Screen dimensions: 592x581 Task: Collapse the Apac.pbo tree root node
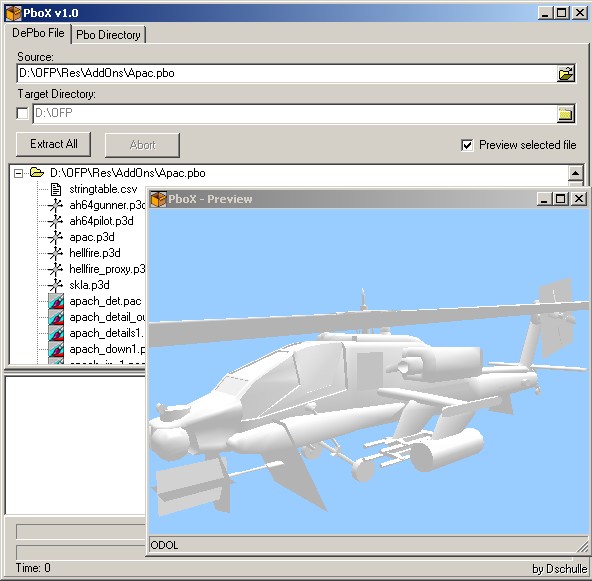coord(18,173)
